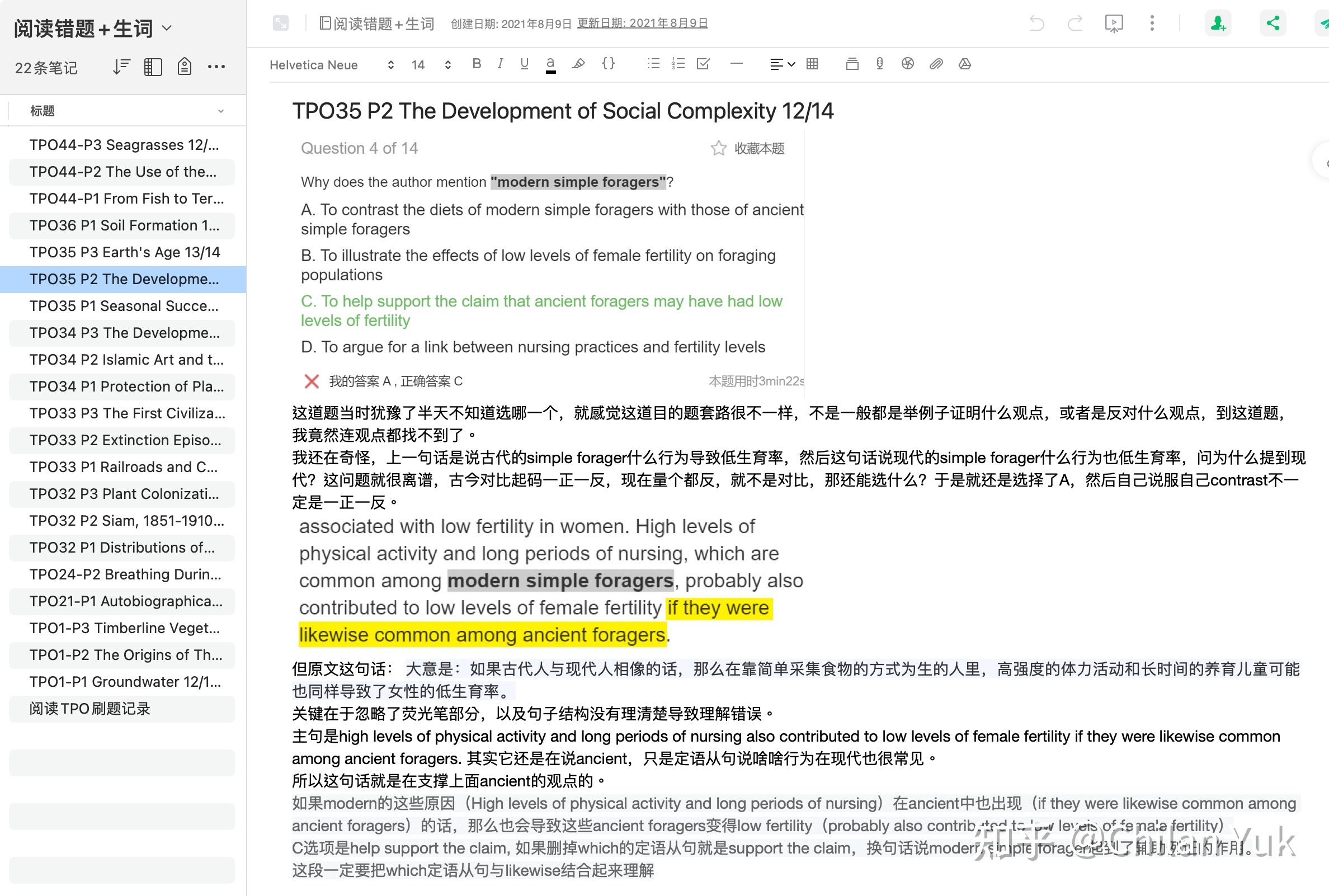This screenshot has width=1329, height=896.
Task: Select note TPO35 P2 The Developme...
Action: (x=123, y=280)
